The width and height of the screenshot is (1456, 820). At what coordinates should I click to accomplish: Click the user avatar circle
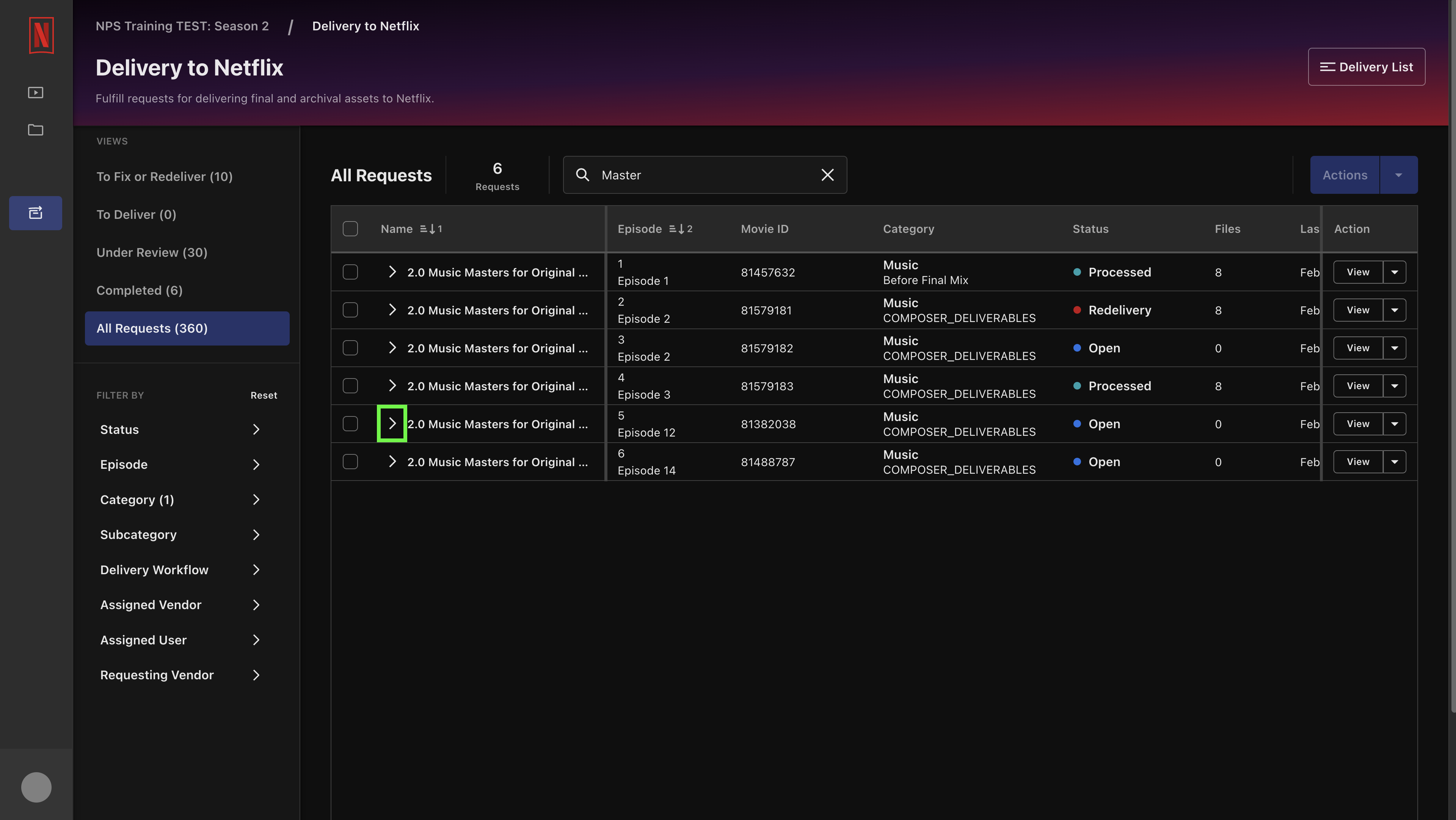pyautogui.click(x=36, y=787)
